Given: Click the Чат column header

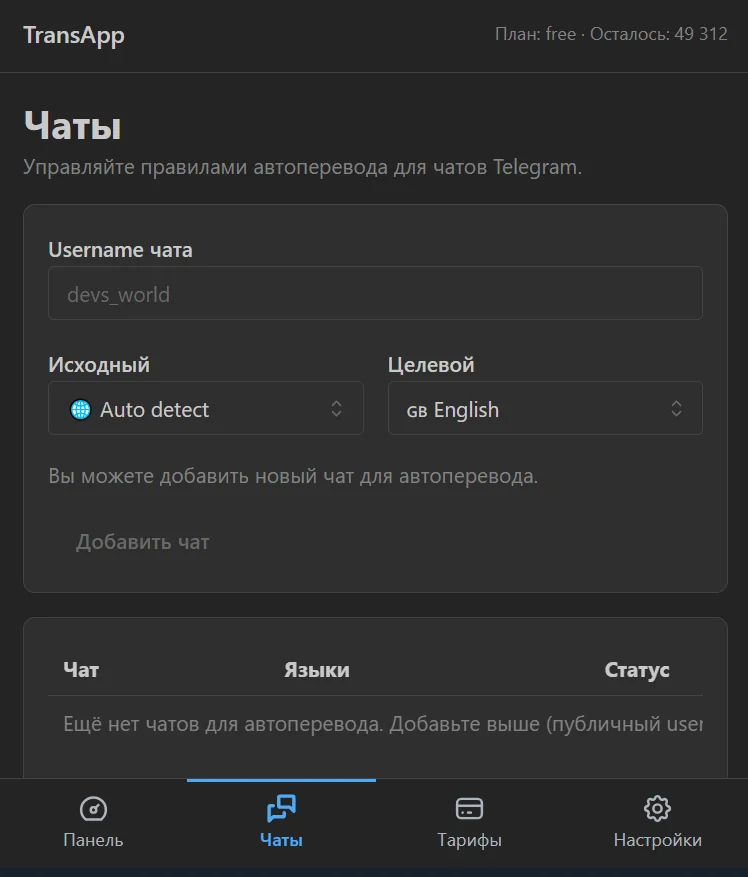Looking at the screenshot, I should (81, 670).
